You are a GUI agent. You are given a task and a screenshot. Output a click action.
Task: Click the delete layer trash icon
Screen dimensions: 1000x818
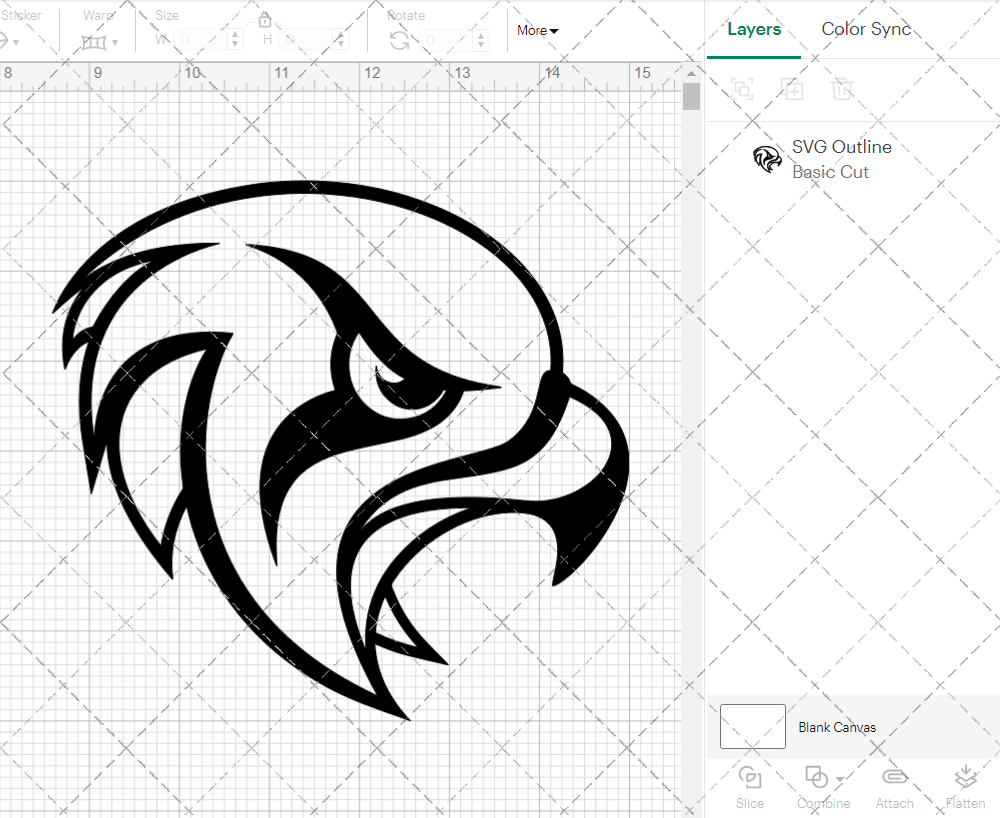coord(843,89)
